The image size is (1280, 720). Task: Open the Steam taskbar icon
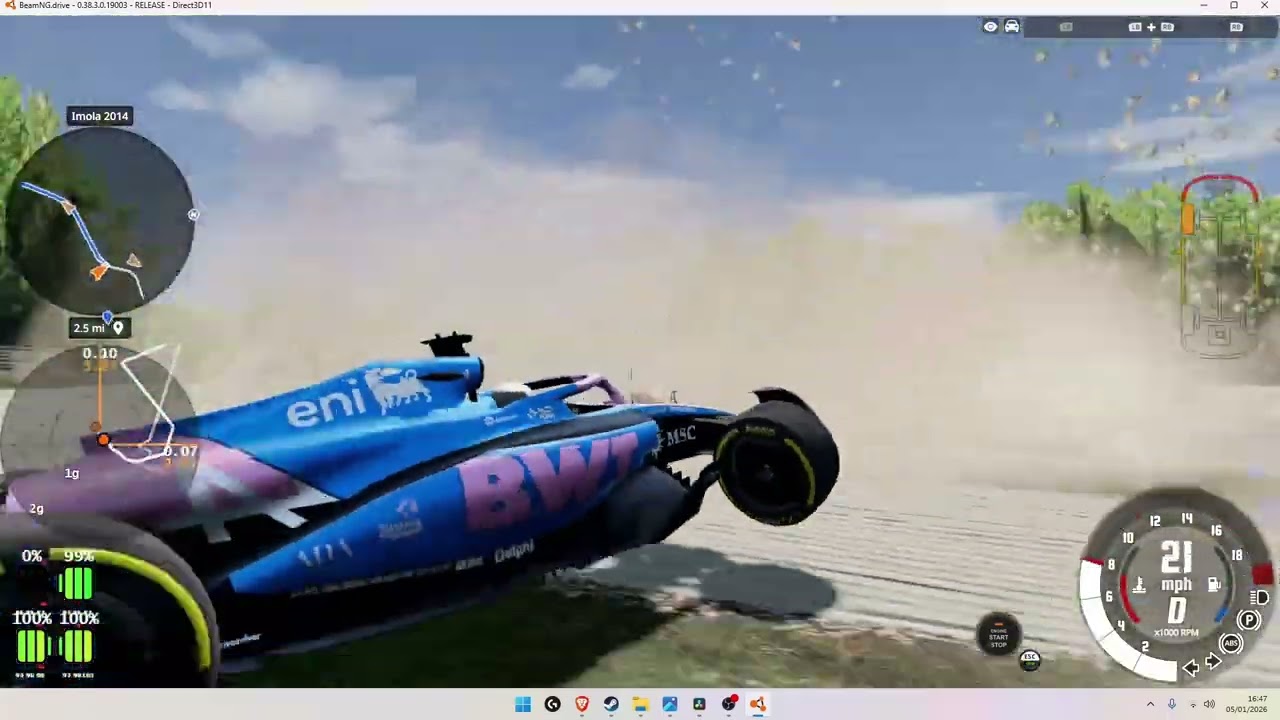[x=611, y=704]
